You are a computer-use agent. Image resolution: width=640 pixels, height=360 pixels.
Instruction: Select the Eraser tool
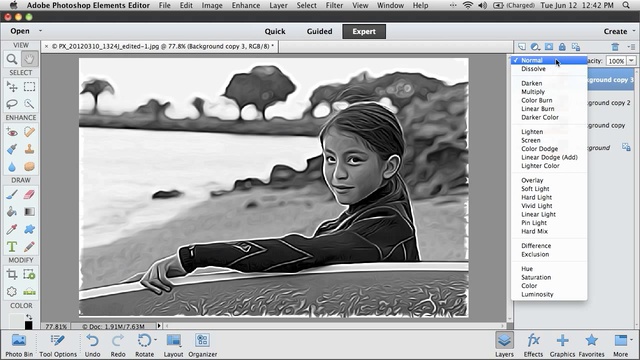[29, 194]
